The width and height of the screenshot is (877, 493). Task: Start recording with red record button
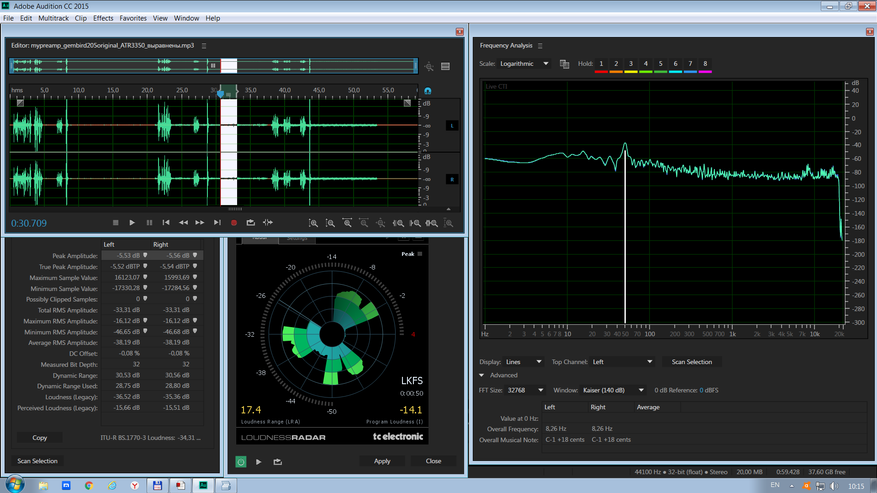point(234,223)
